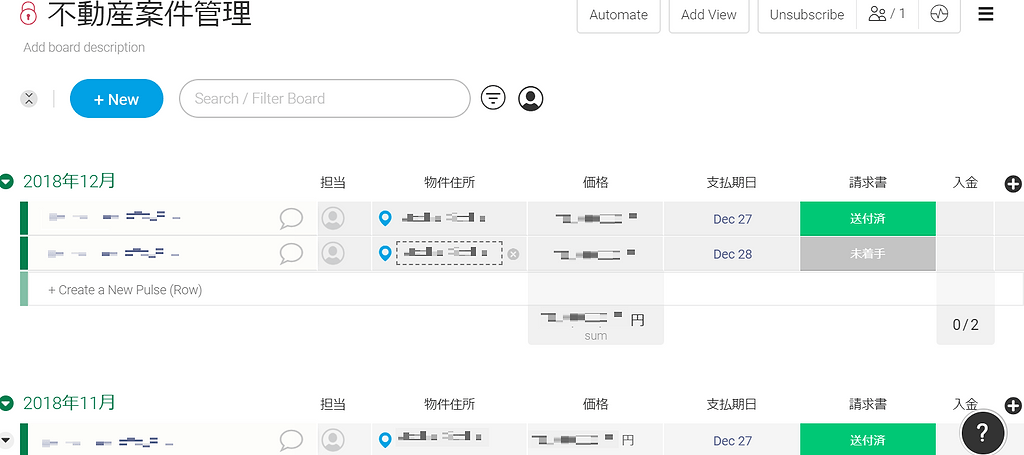The height and width of the screenshot is (455, 1024).
Task: Expand the 2018年11月 group dropdown
Action: coord(7,404)
